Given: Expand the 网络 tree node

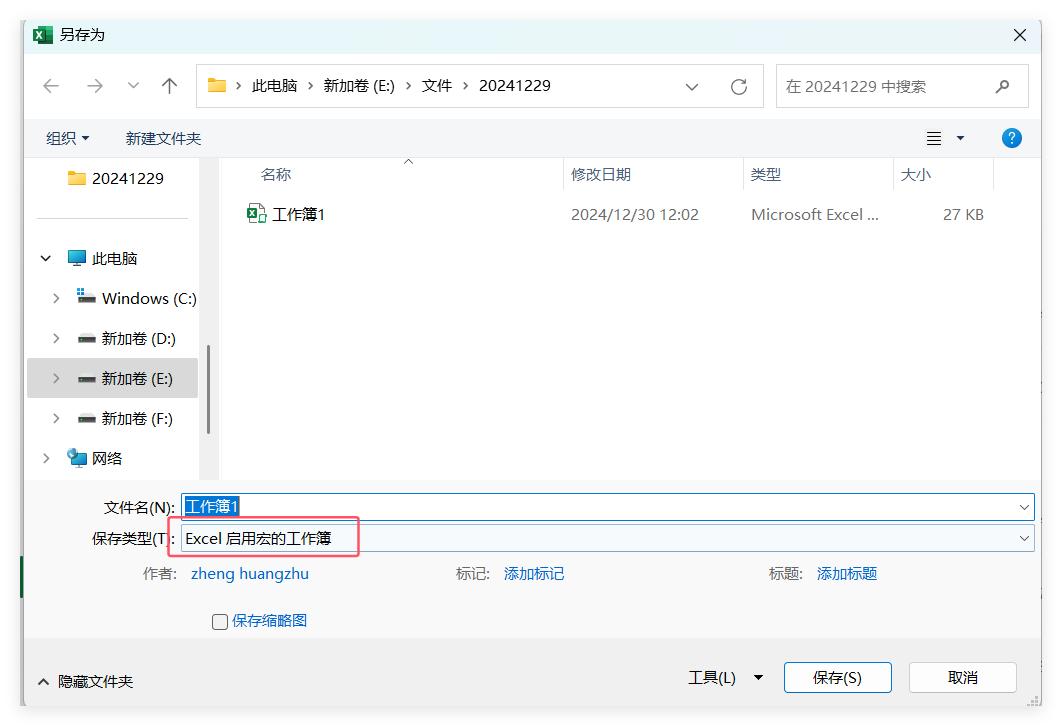Looking at the screenshot, I should [45, 458].
